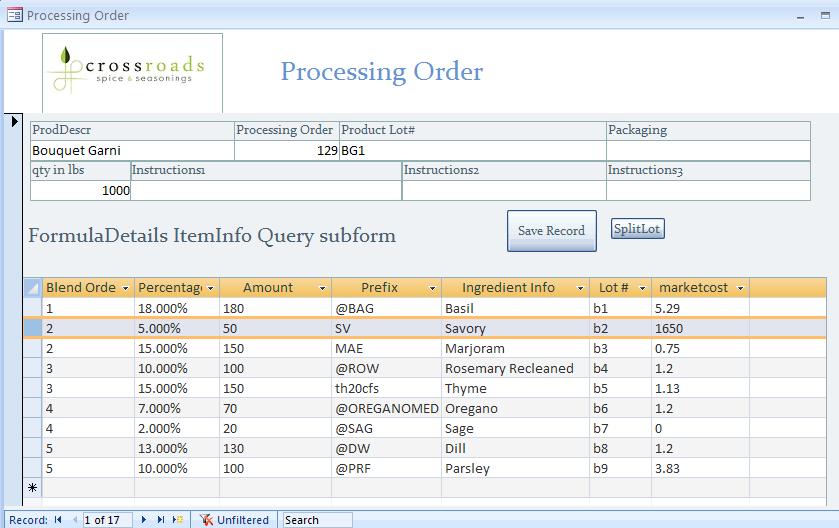Jump to last record button
This screenshot has width=839, height=528.
click(160, 520)
